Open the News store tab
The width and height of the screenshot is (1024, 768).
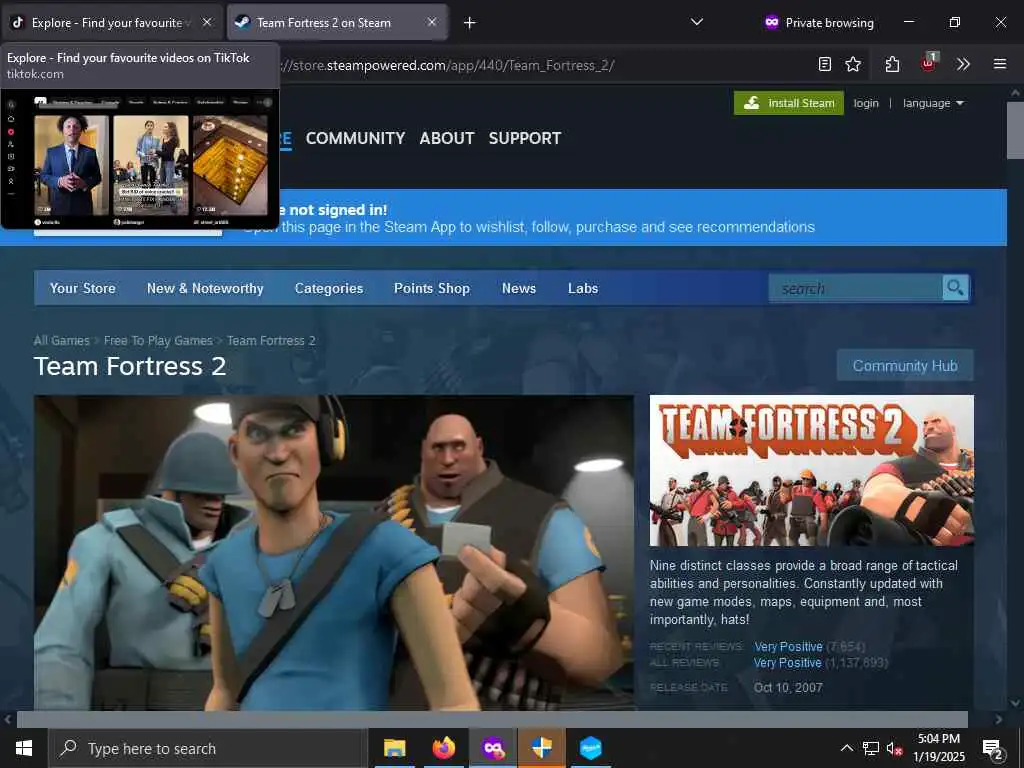click(x=519, y=289)
